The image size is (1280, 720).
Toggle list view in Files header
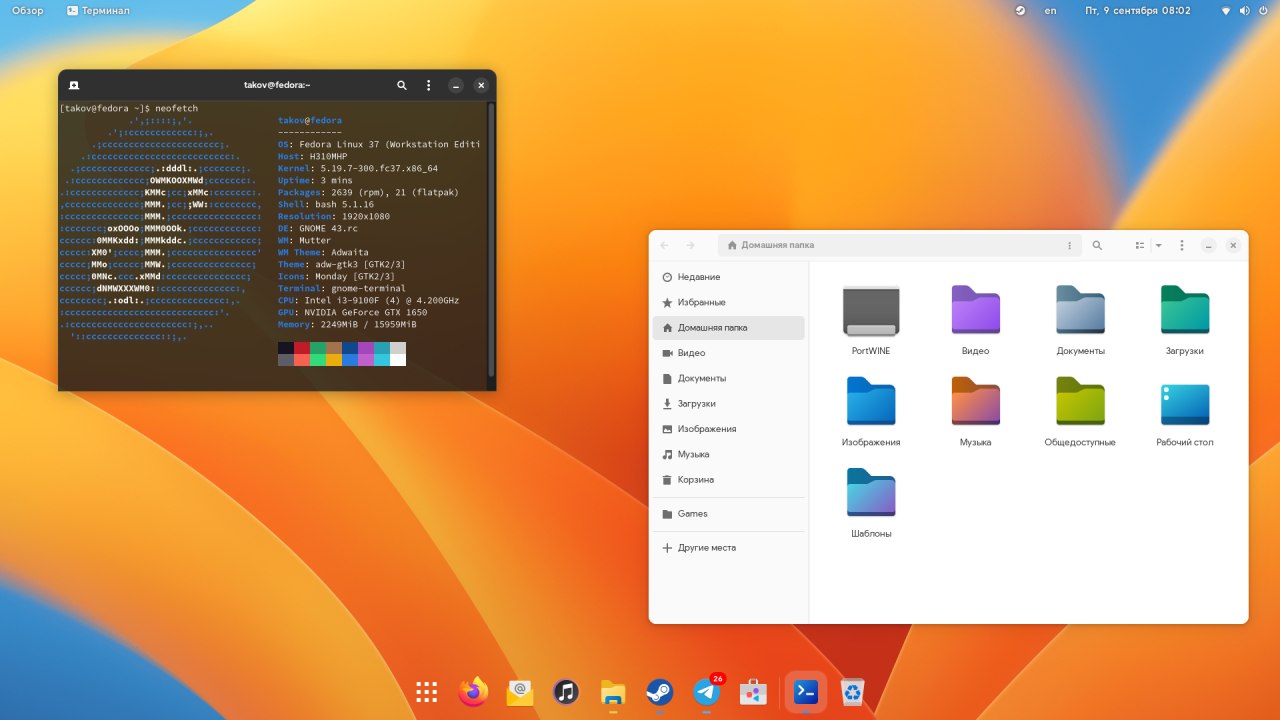(1140, 245)
